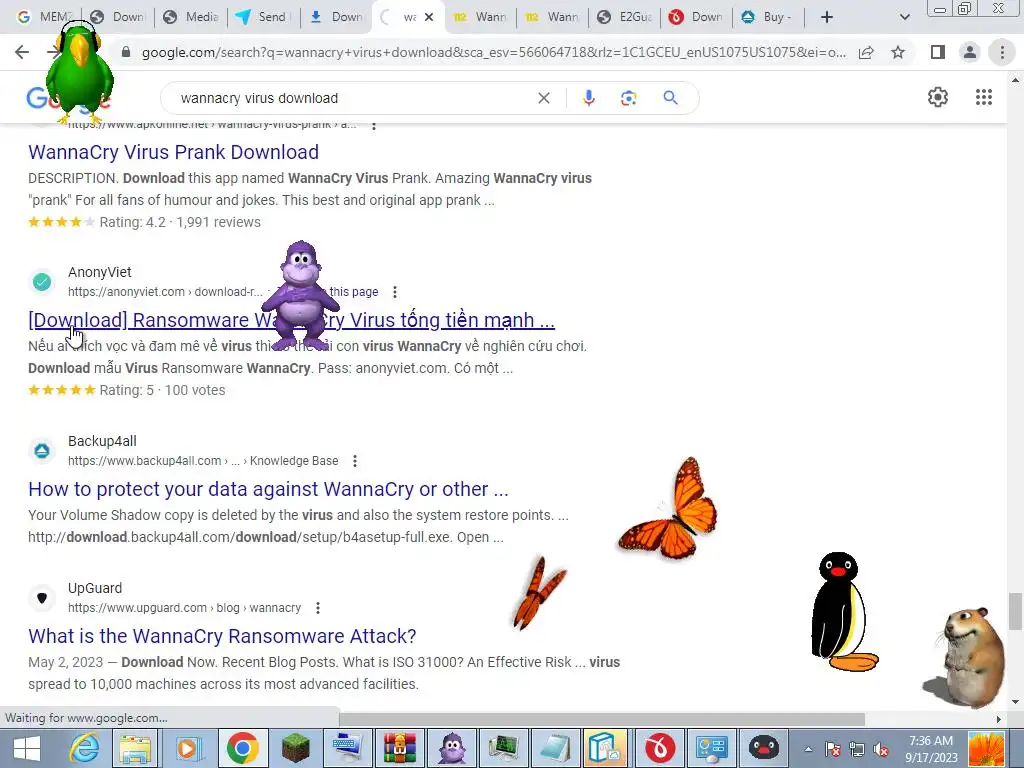
Task: Open Google quick settings gear
Action: [938, 97]
